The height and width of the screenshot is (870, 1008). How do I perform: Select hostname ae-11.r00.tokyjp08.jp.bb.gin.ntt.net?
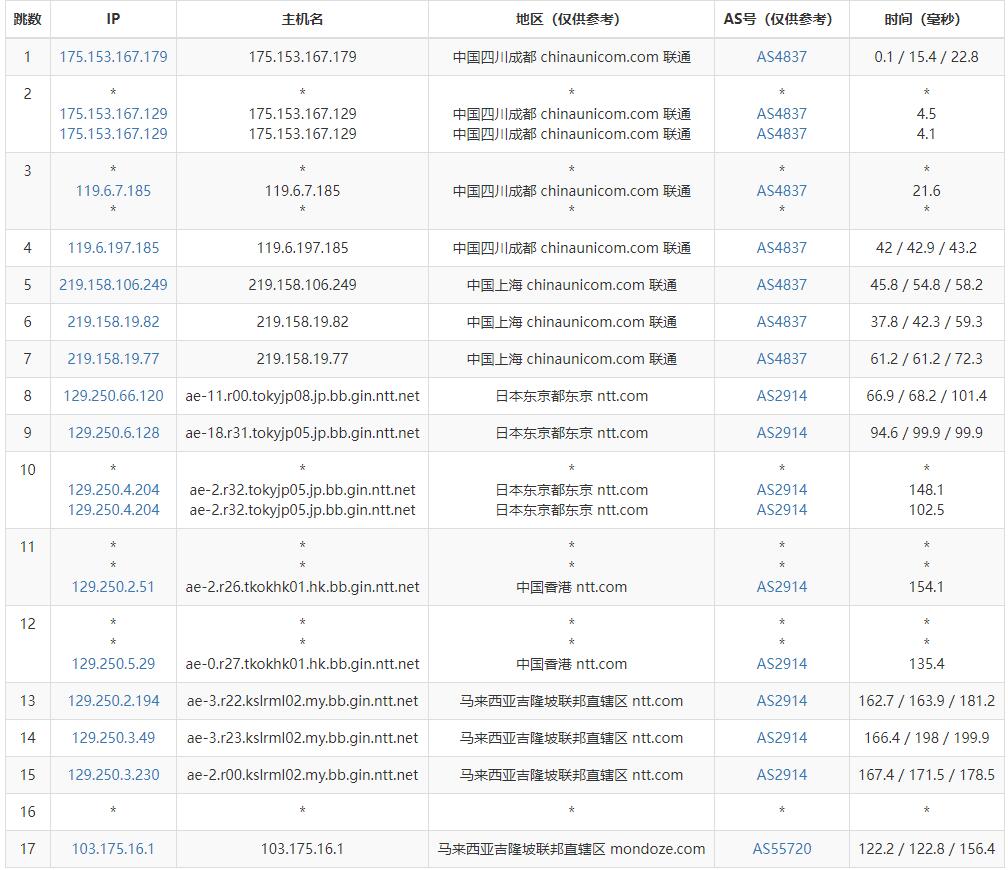pos(302,395)
